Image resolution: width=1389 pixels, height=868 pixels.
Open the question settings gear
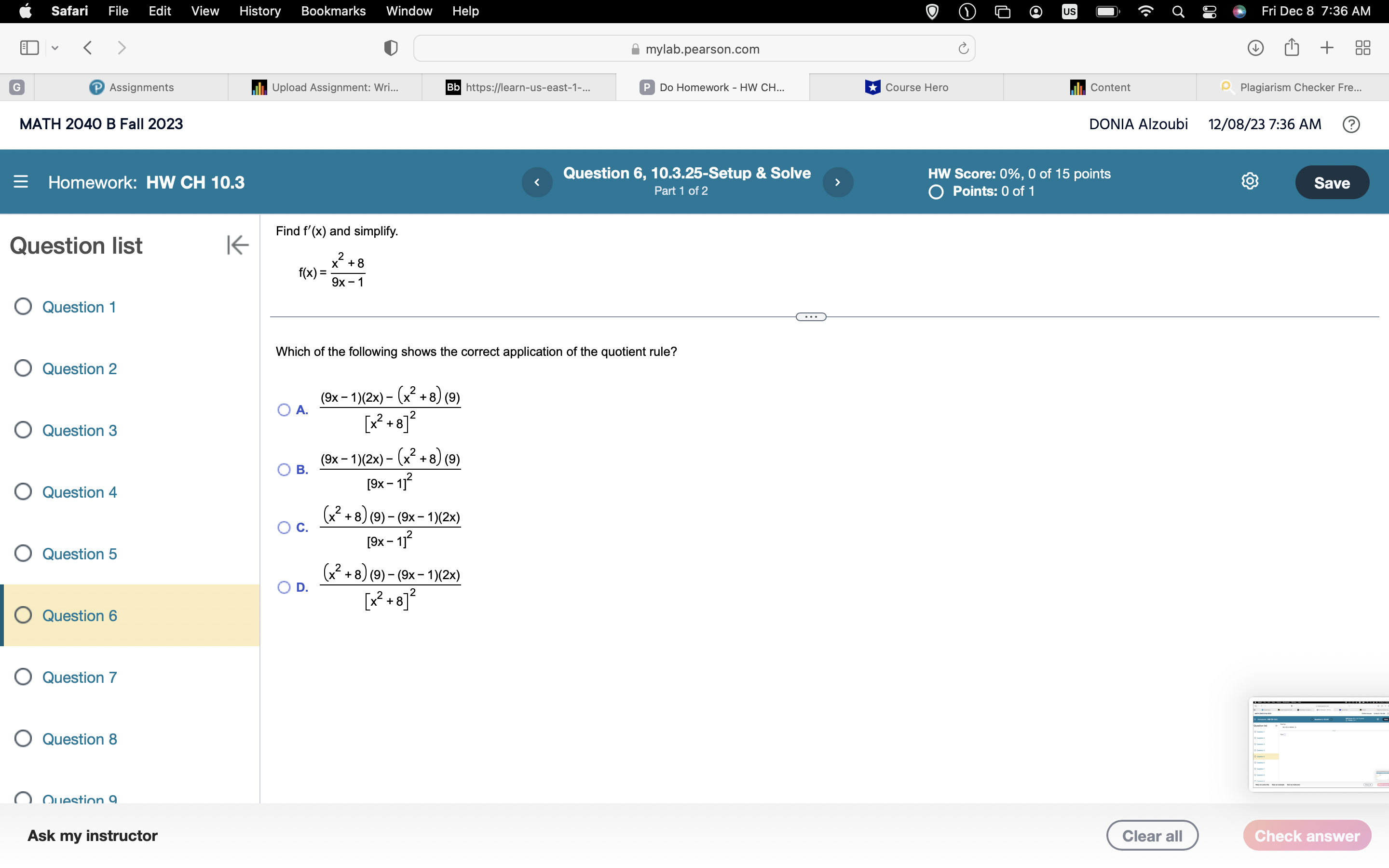[x=1250, y=181]
